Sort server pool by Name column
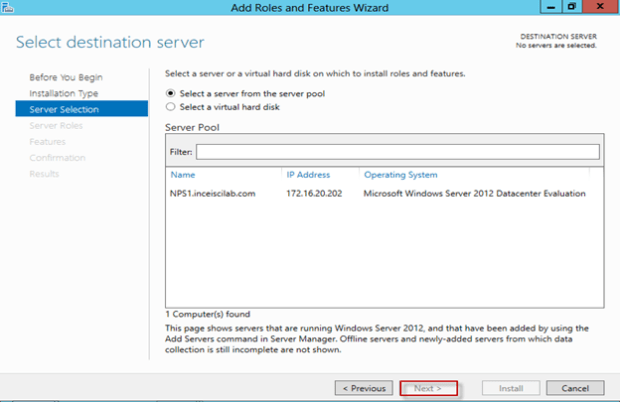The height and width of the screenshot is (402, 620). (x=183, y=174)
